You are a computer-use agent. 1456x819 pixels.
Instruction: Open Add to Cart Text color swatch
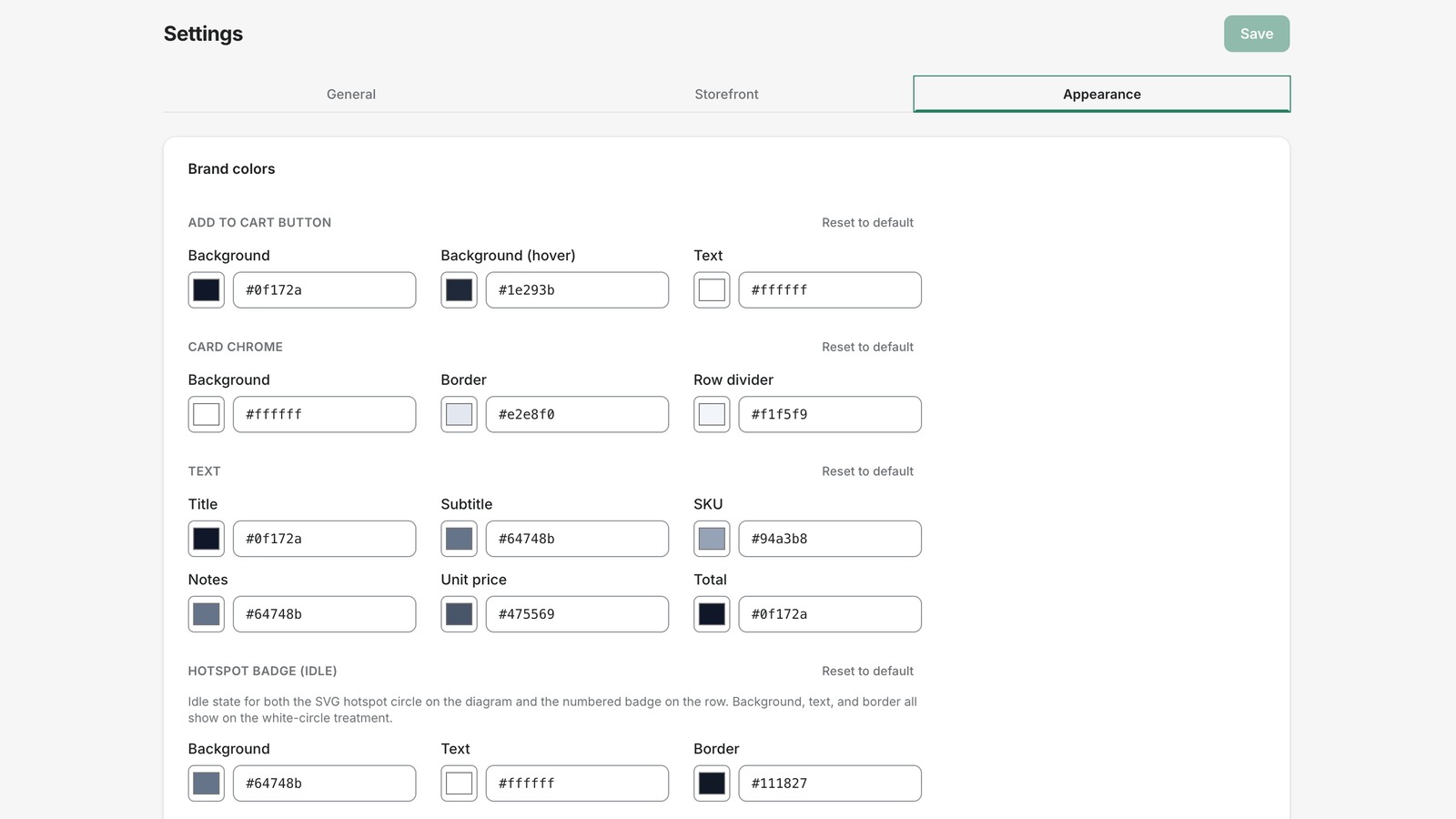tap(712, 290)
